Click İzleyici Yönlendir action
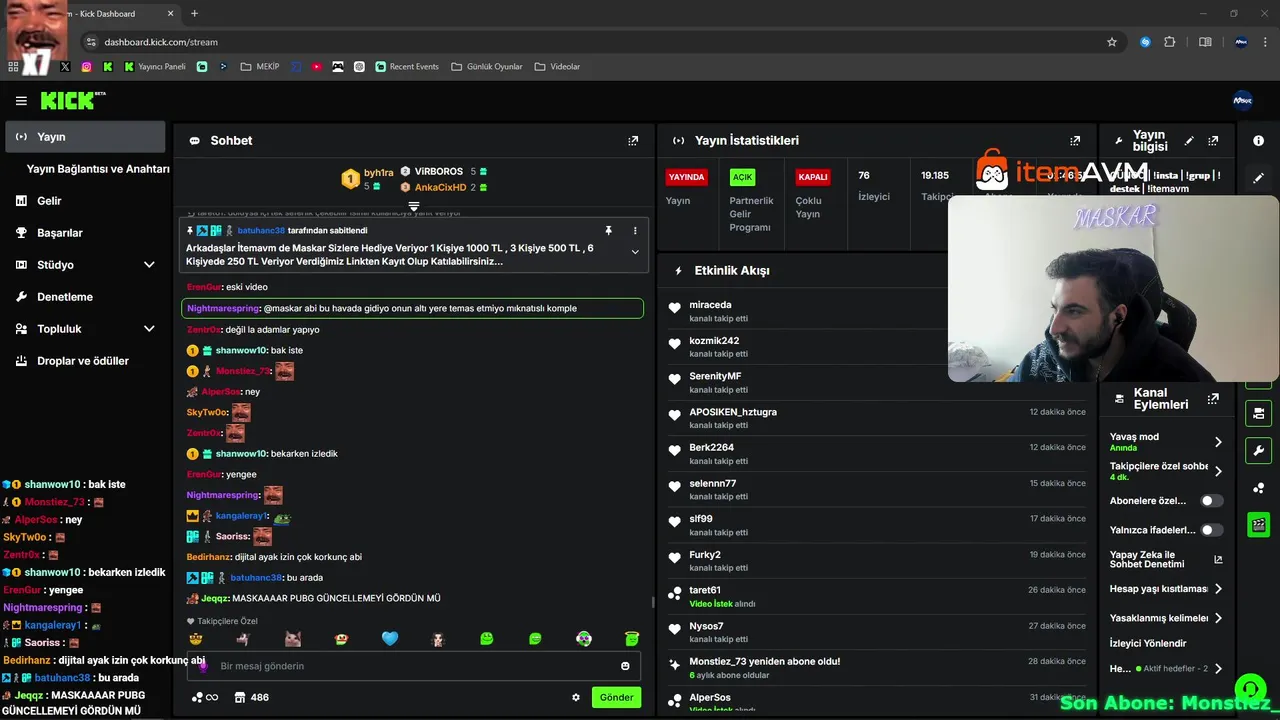 [1148, 643]
